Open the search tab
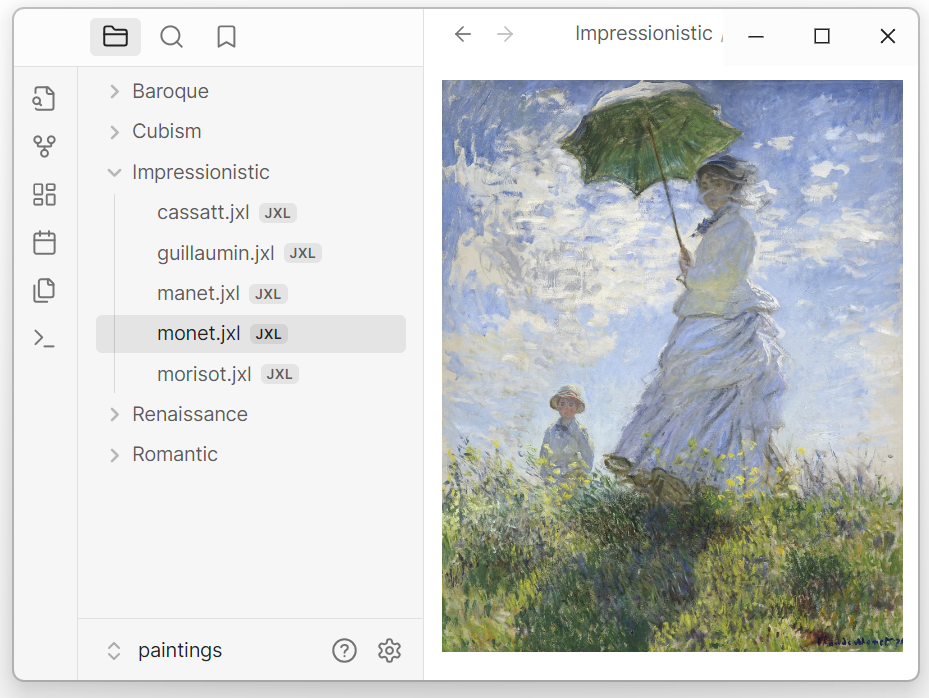The image size is (929, 698). point(171,37)
